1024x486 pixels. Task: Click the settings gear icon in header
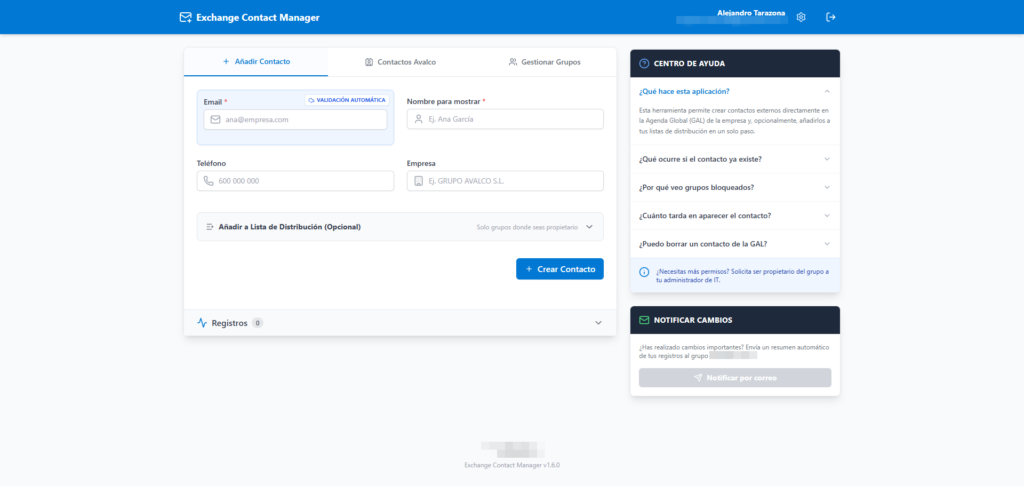point(801,17)
